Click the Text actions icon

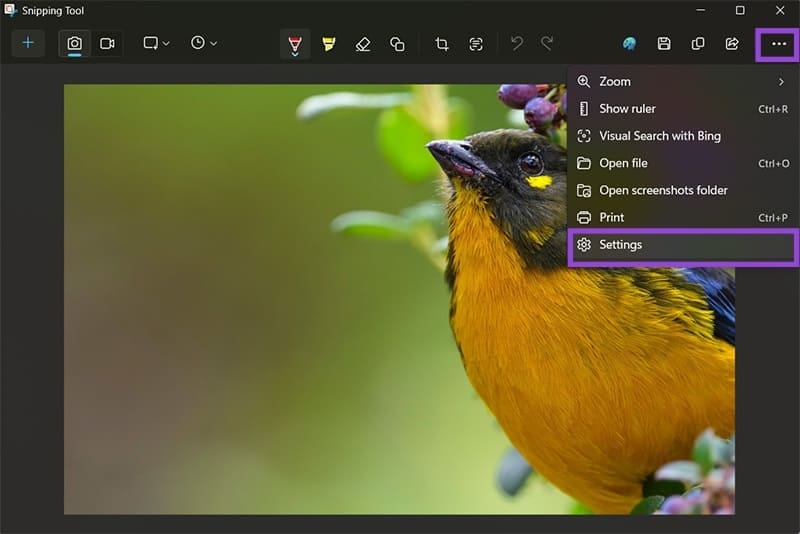[476, 44]
